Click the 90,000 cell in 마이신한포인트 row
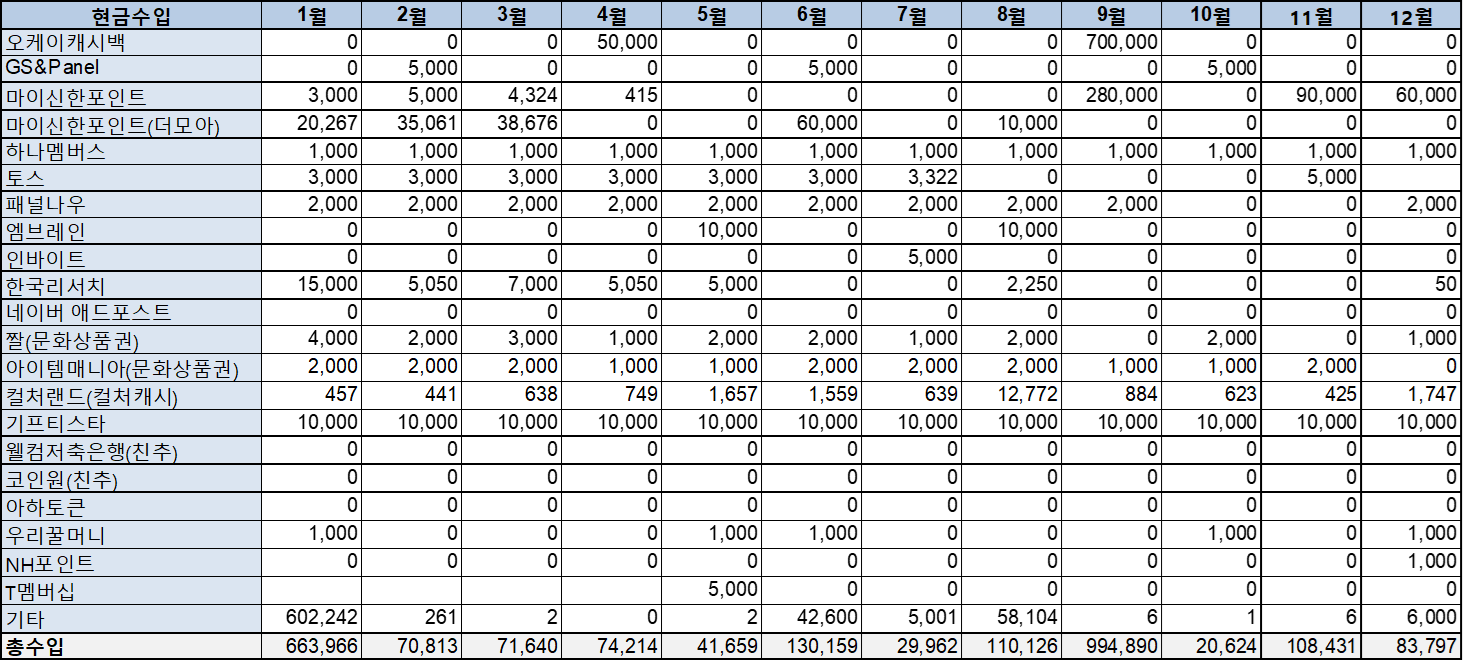 click(1311, 96)
